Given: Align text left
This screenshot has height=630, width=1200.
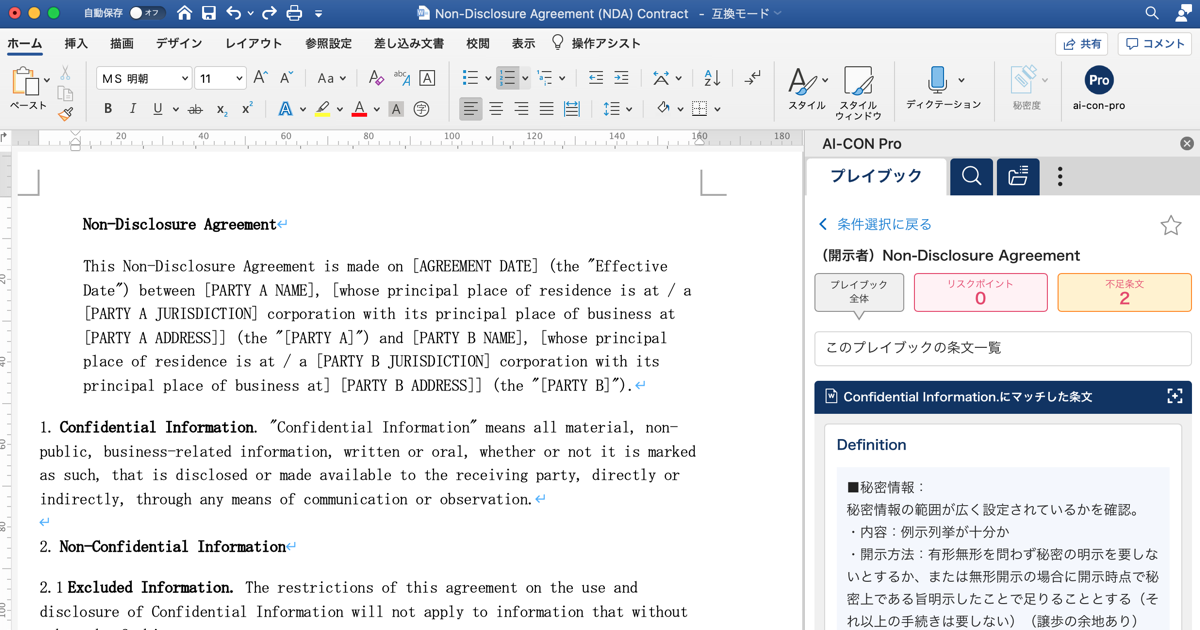Looking at the screenshot, I should pos(470,109).
